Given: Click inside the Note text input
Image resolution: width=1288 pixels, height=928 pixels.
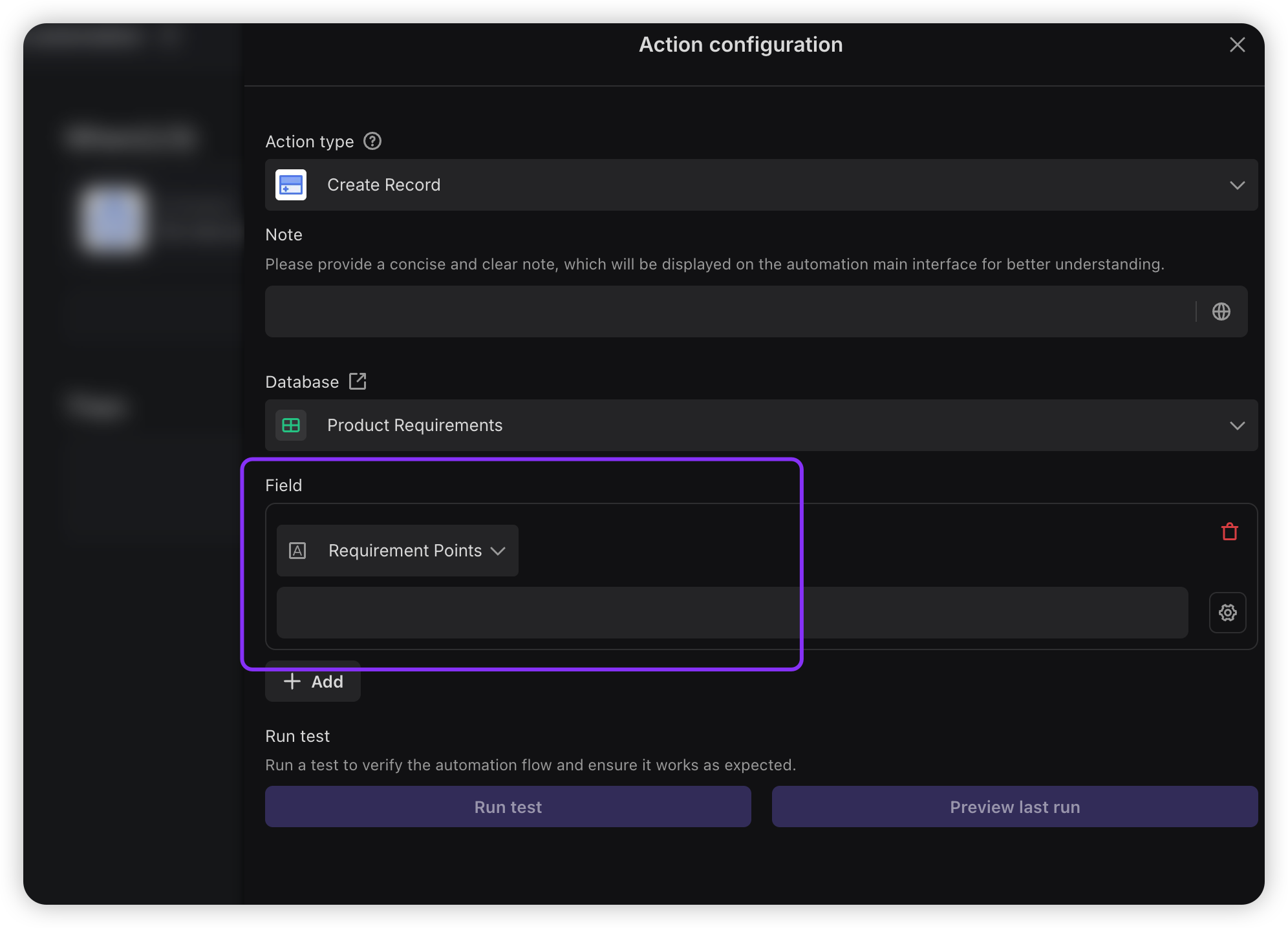Looking at the screenshot, I should pyautogui.click(x=729, y=311).
